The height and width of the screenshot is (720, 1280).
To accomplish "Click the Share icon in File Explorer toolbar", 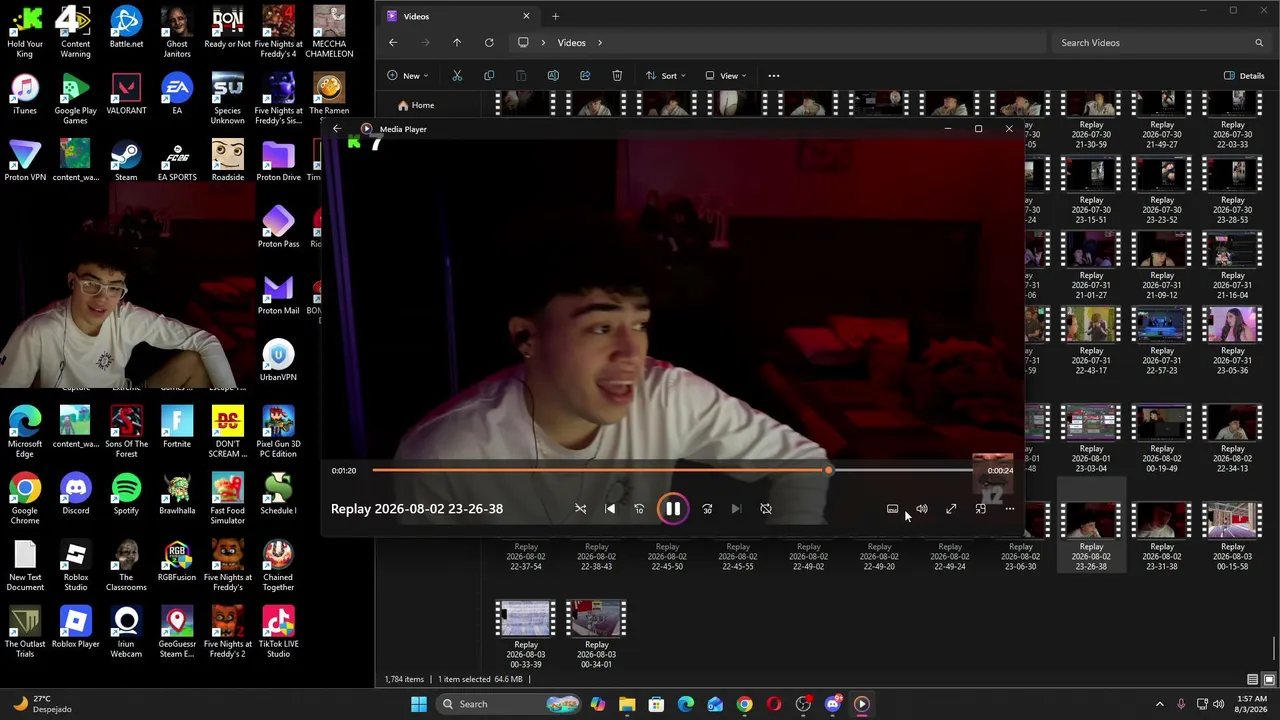I will point(585,76).
